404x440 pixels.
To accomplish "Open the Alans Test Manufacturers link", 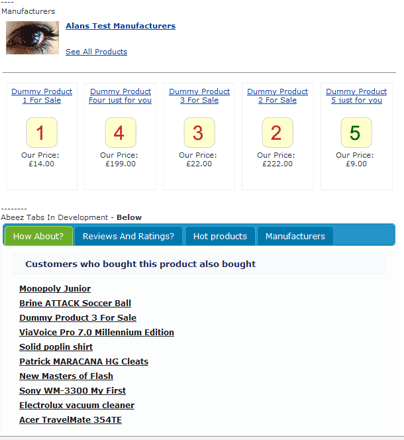I will pyautogui.click(x=120, y=26).
